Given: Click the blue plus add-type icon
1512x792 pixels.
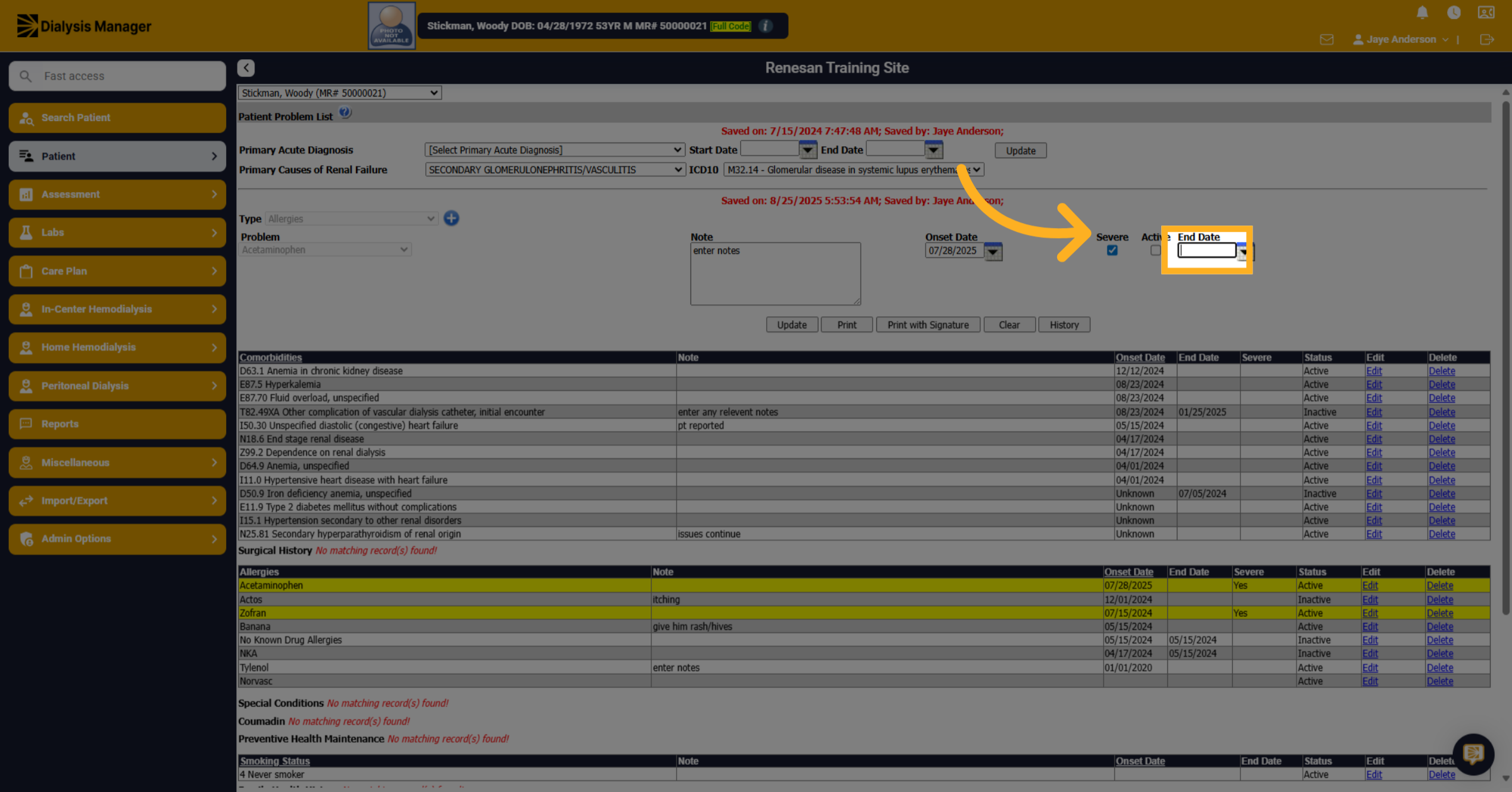Looking at the screenshot, I should [451, 219].
